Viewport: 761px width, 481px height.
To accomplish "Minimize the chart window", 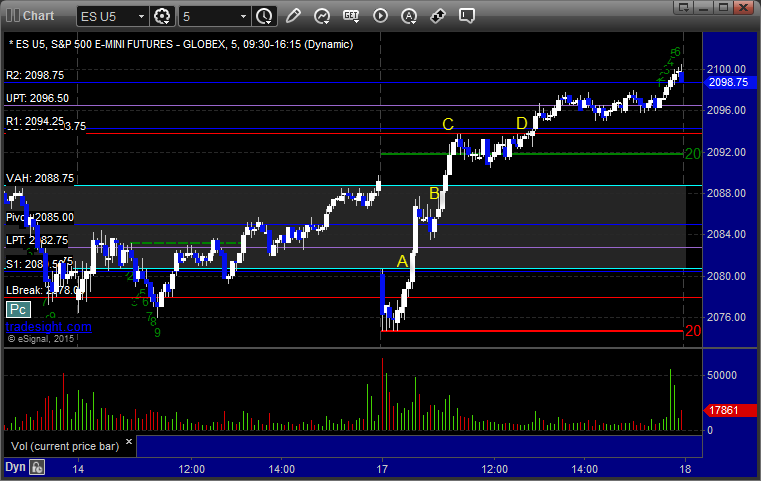I will (x=704, y=7).
